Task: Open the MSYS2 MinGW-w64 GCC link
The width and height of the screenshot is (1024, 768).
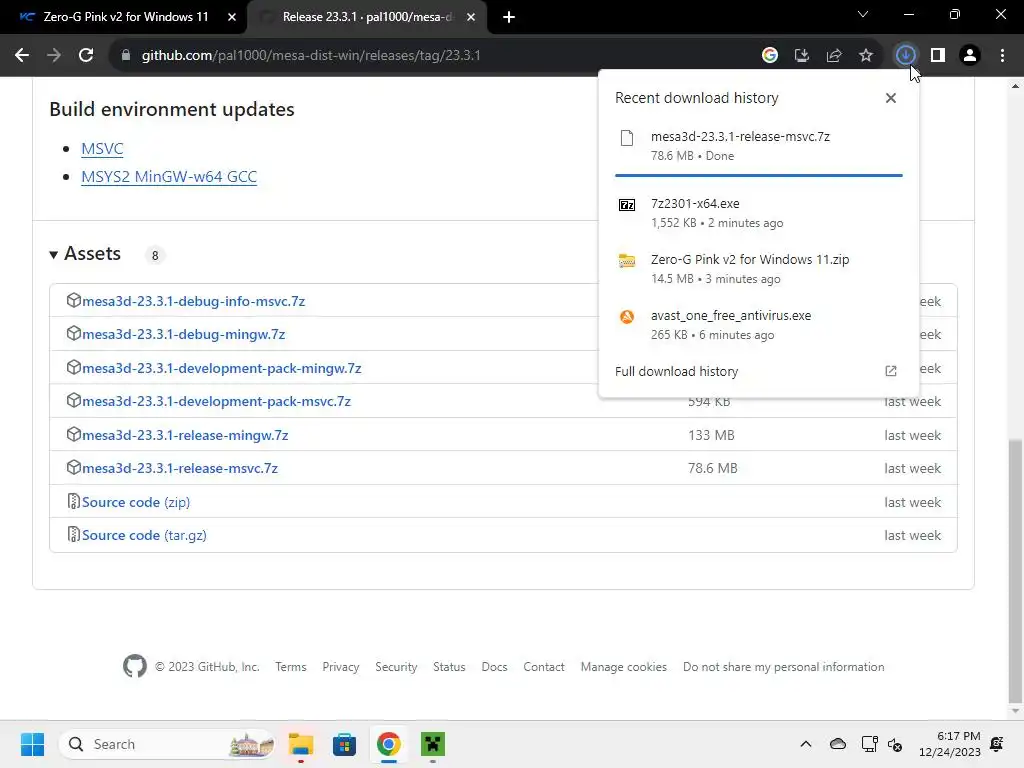Action: [169, 177]
